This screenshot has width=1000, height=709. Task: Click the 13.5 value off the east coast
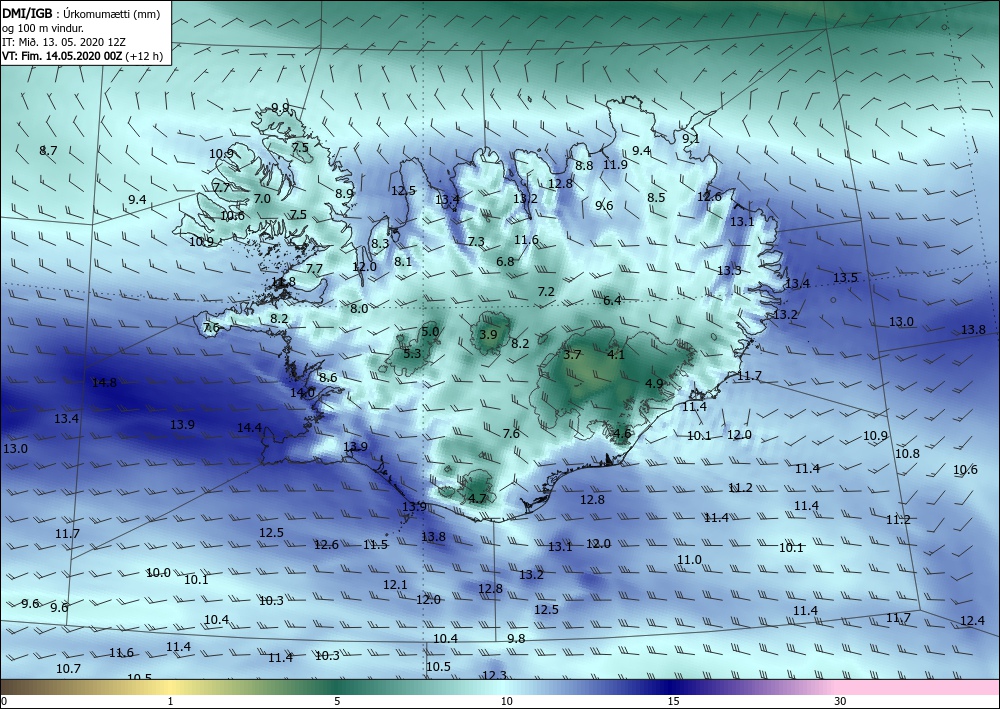845,277
